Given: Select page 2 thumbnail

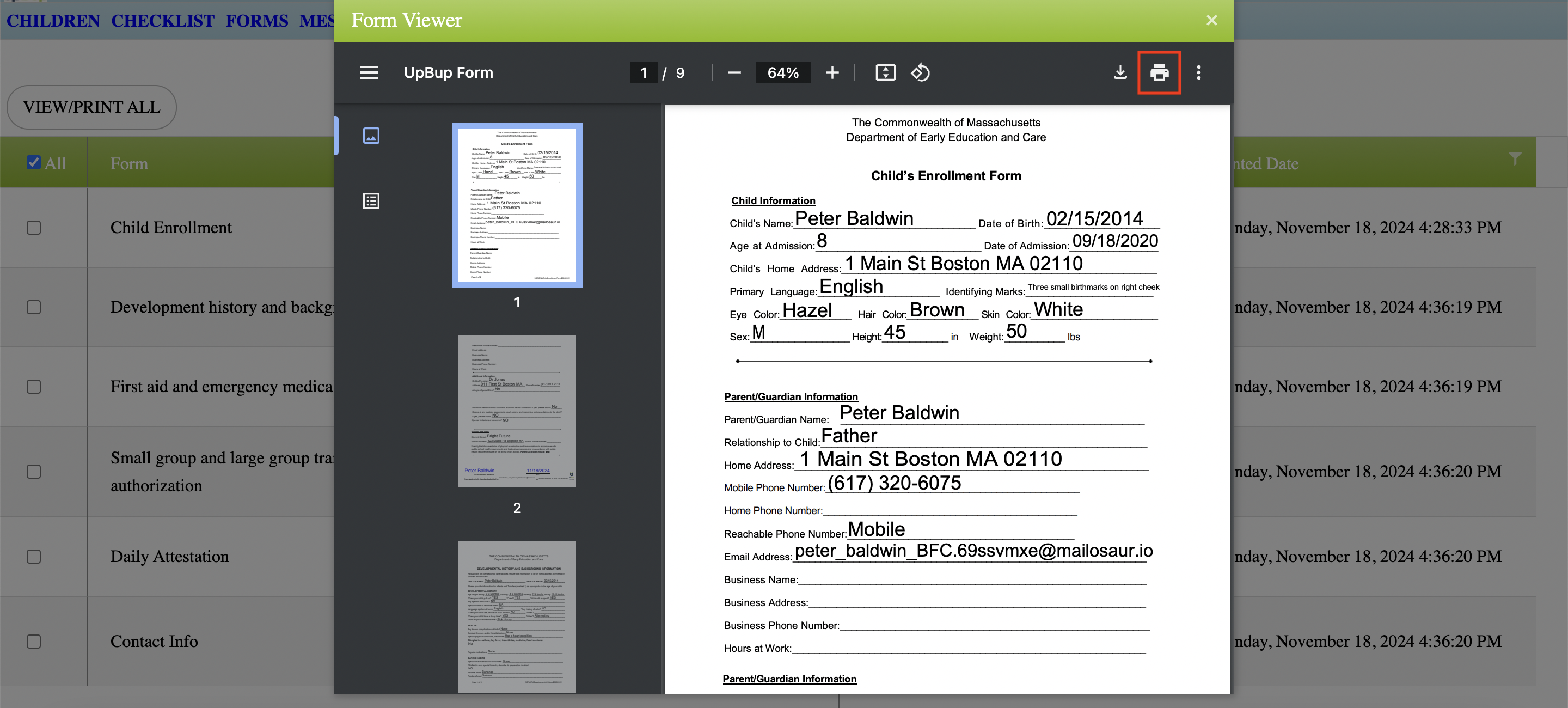Looking at the screenshot, I should (516, 411).
